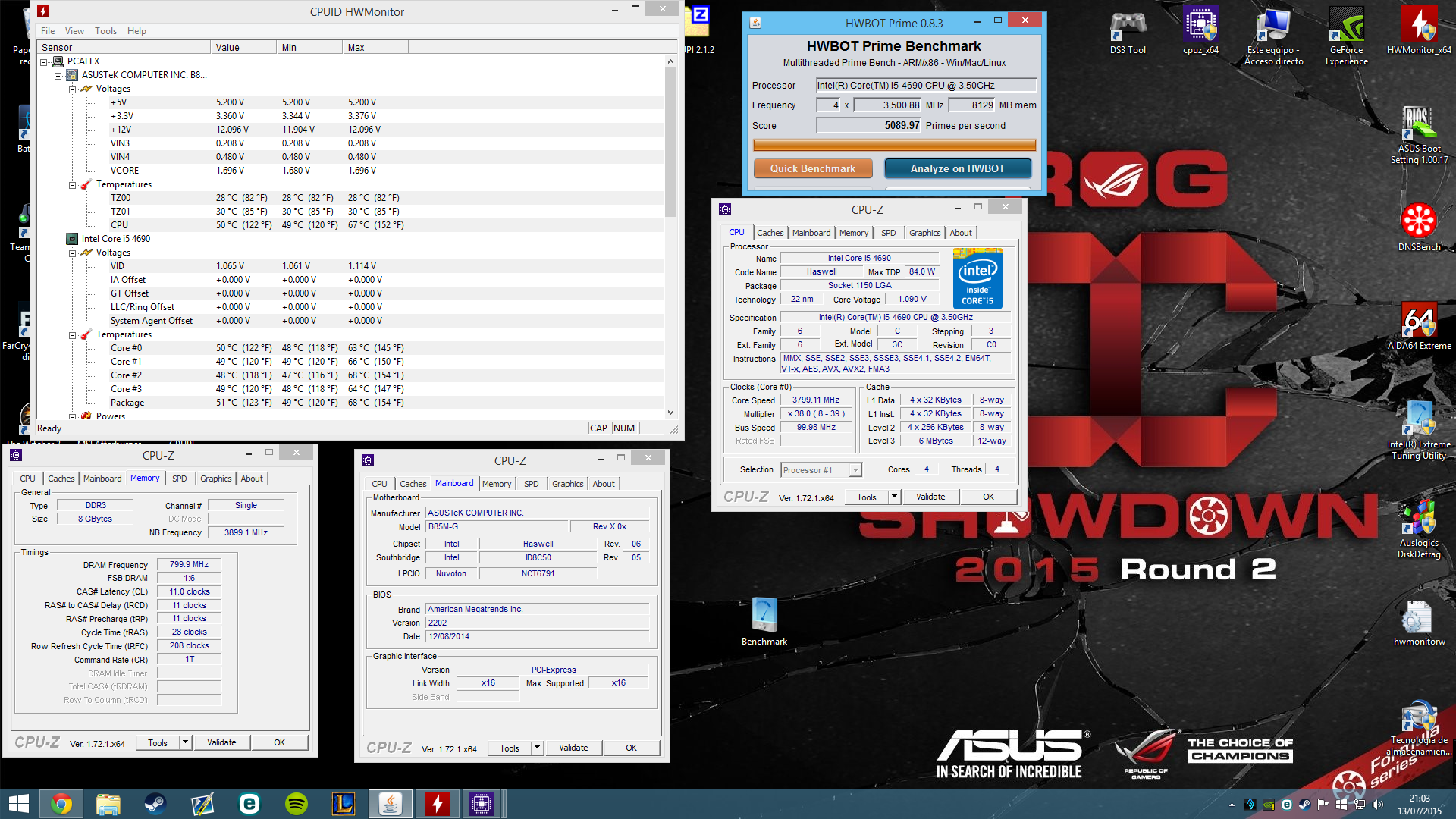The width and height of the screenshot is (1456, 819).
Task: Launch DNSBench desktop icon
Action: click(1419, 227)
